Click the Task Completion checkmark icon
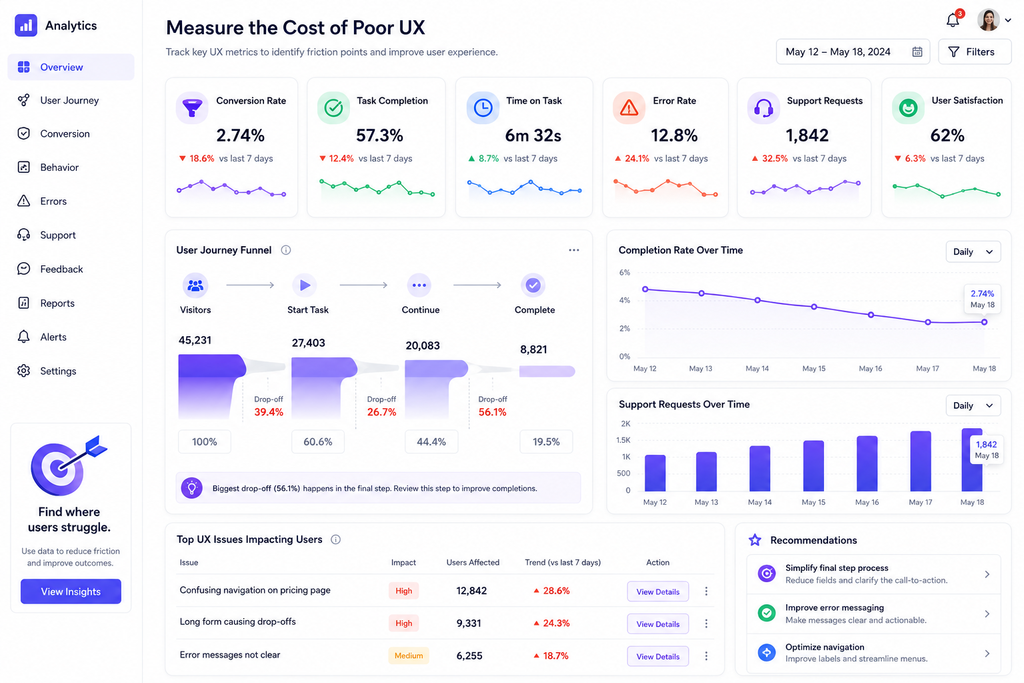 334,108
